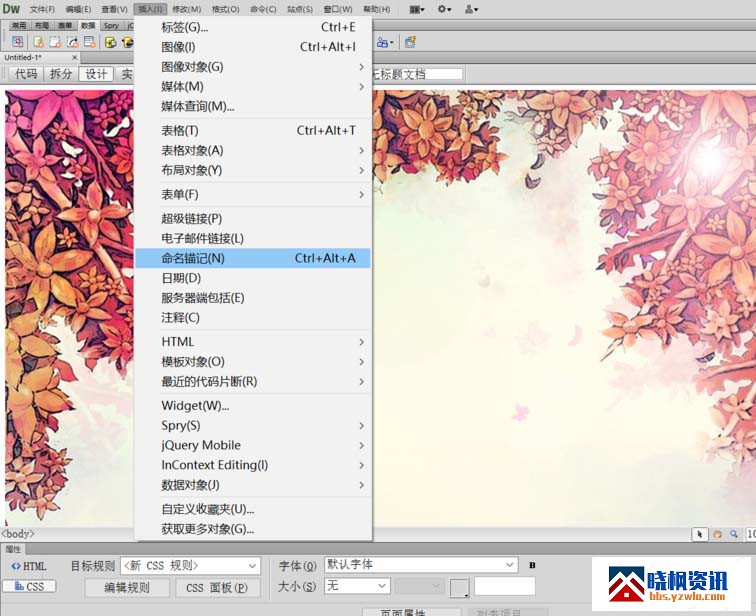Click the fifth icon in the Data insert bar
The height and width of the screenshot is (616, 756).
89,42
